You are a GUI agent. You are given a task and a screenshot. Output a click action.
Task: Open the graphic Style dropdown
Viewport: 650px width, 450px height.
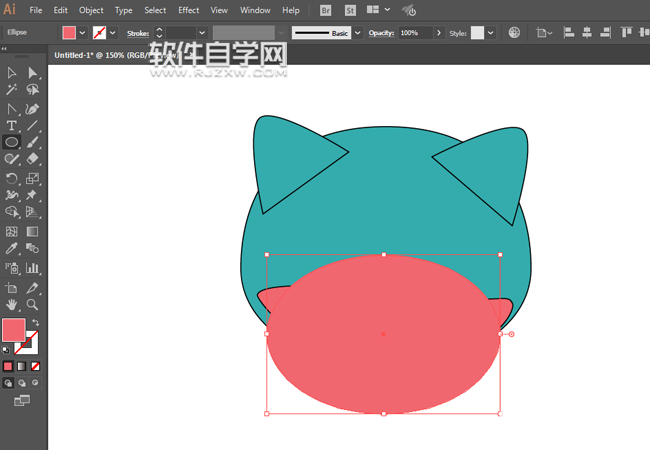click(x=491, y=33)
